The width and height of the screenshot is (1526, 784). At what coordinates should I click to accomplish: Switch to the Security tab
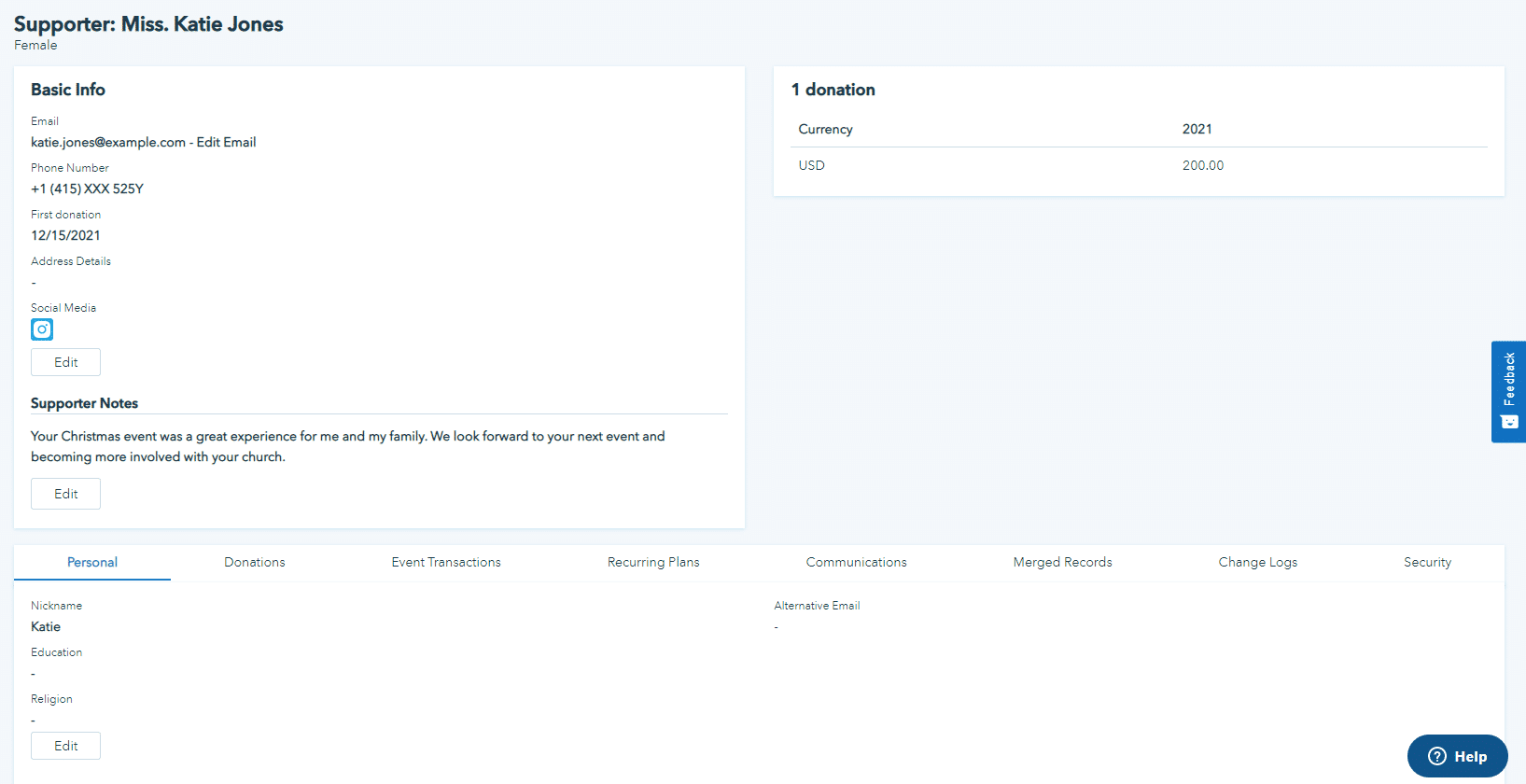(x=1427, y=562)
